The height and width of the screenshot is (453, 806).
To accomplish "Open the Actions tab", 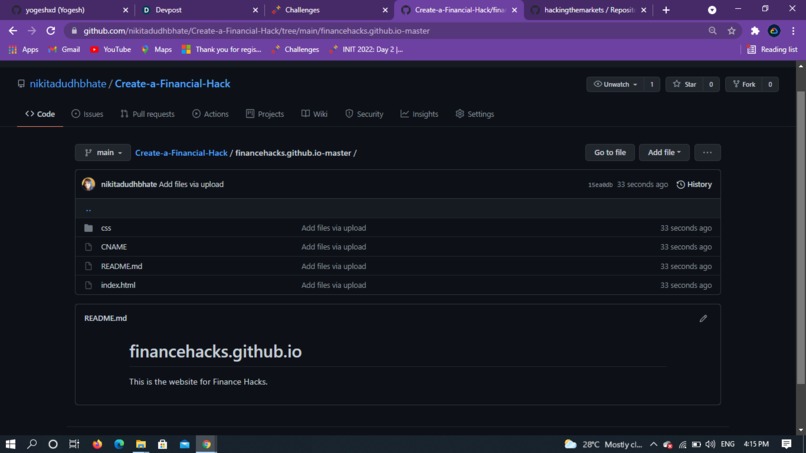I will tap(210, 114).
